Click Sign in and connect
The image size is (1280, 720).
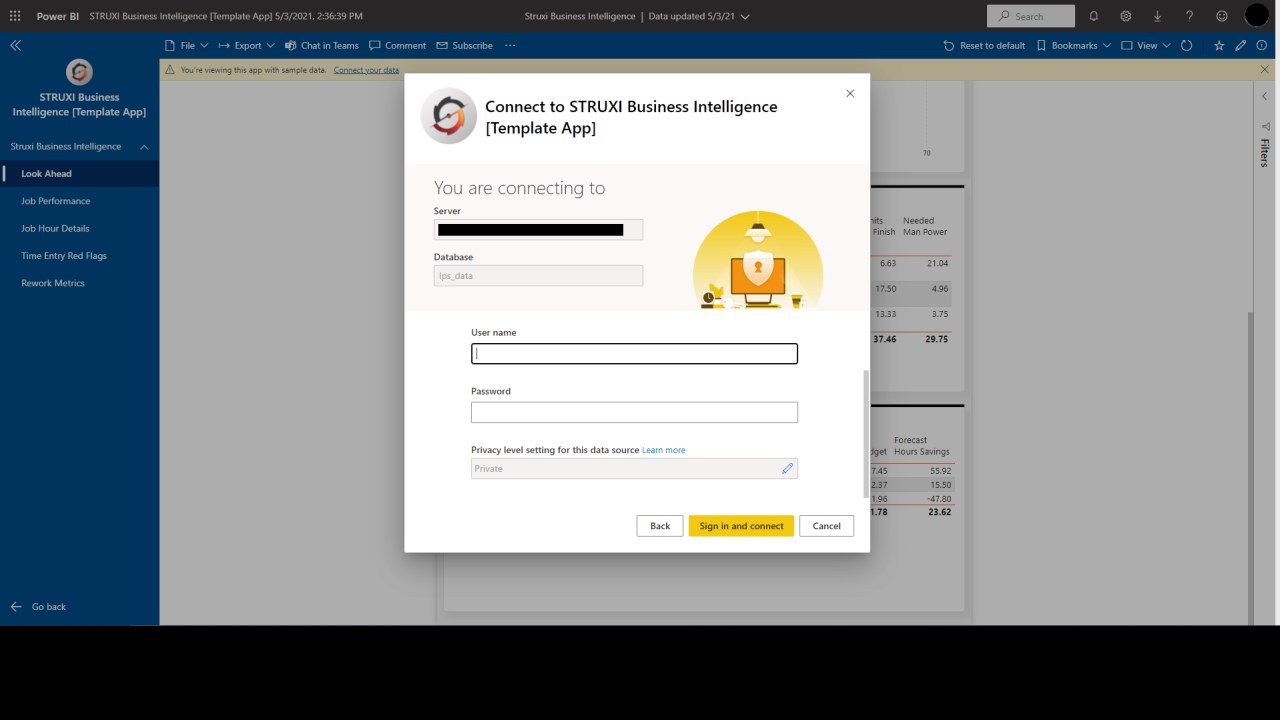(x=741, y=526)
